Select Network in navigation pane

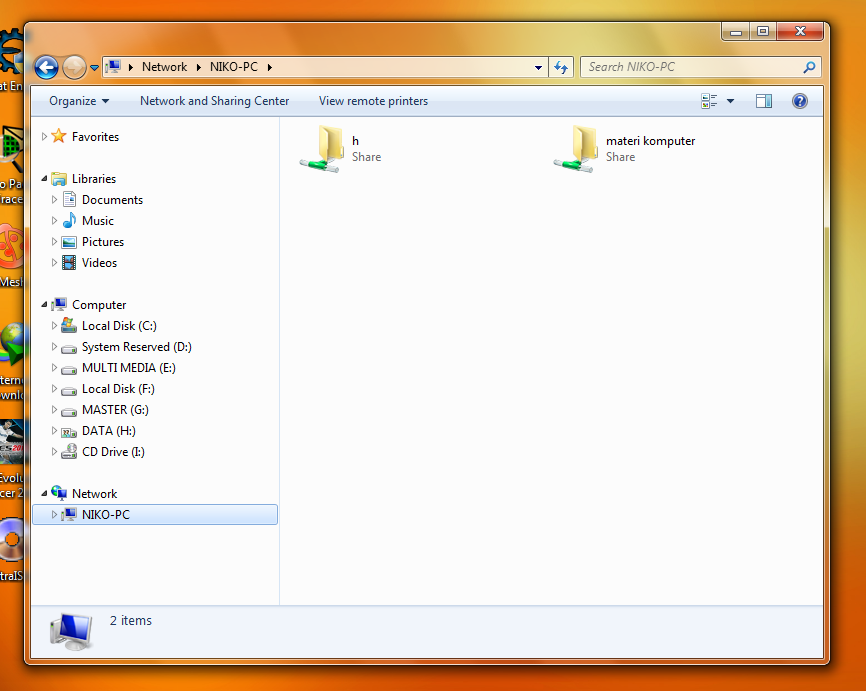click(x=94, y=494)
